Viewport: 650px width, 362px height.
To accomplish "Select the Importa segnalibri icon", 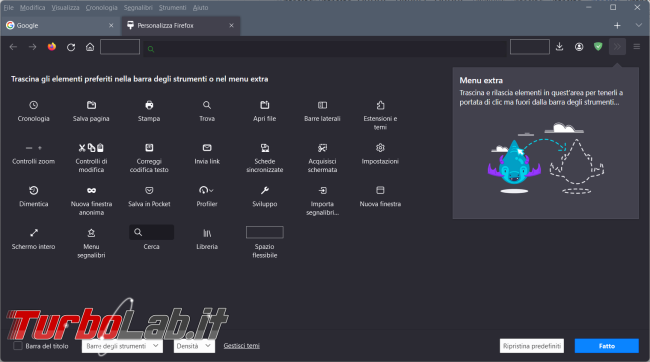I will tap(323, 190).
